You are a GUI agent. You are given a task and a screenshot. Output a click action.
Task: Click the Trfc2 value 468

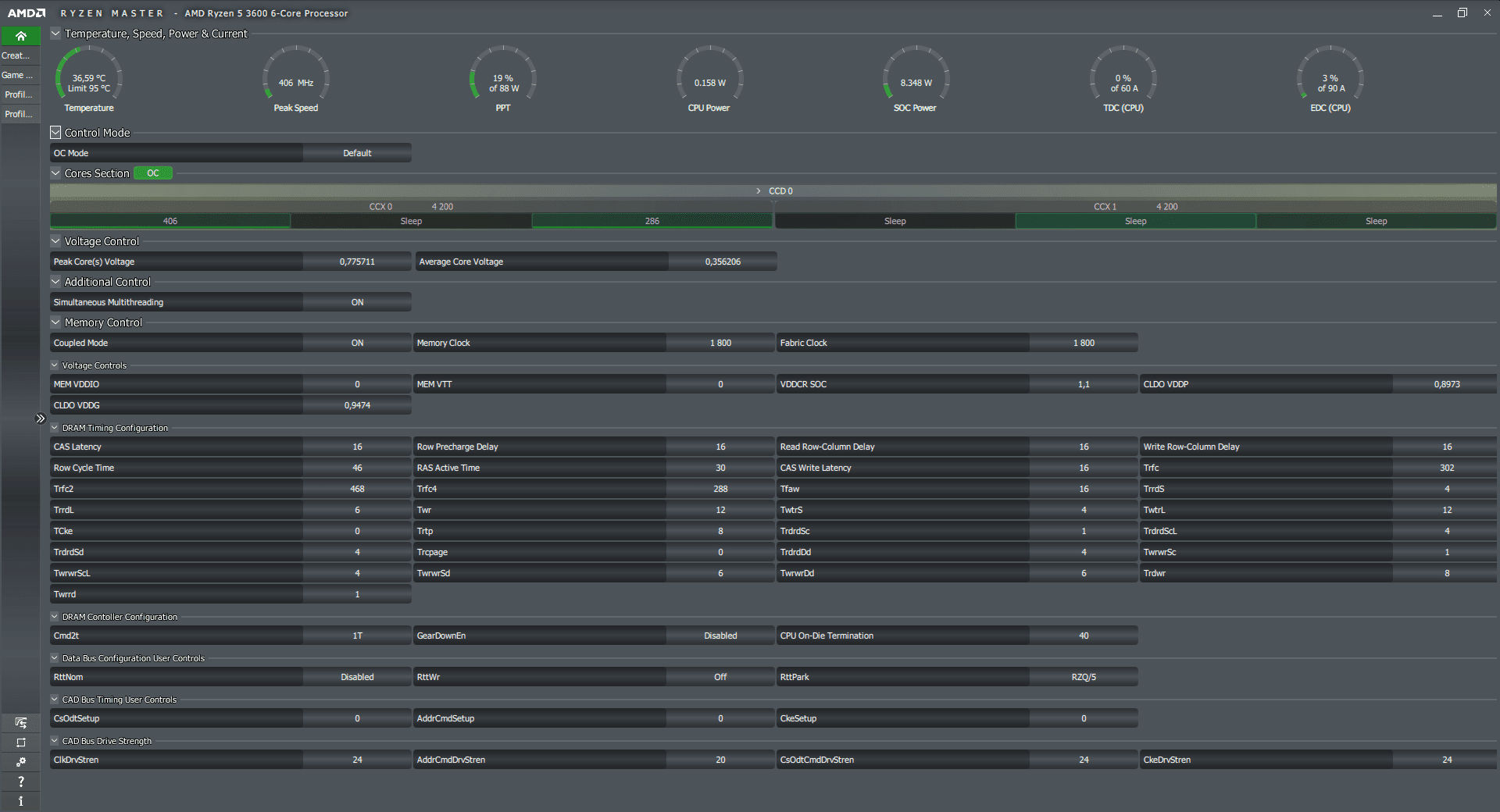pos(357,489)
